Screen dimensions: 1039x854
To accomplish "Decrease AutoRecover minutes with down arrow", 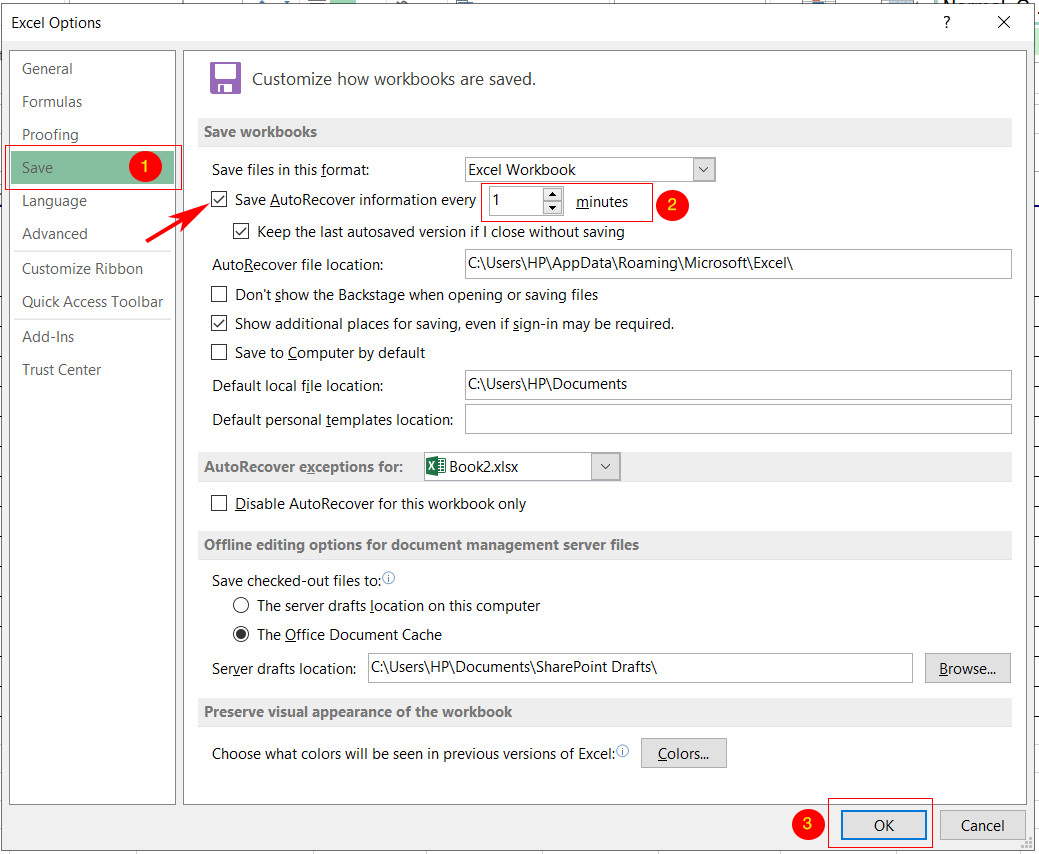I will (553, 208).
